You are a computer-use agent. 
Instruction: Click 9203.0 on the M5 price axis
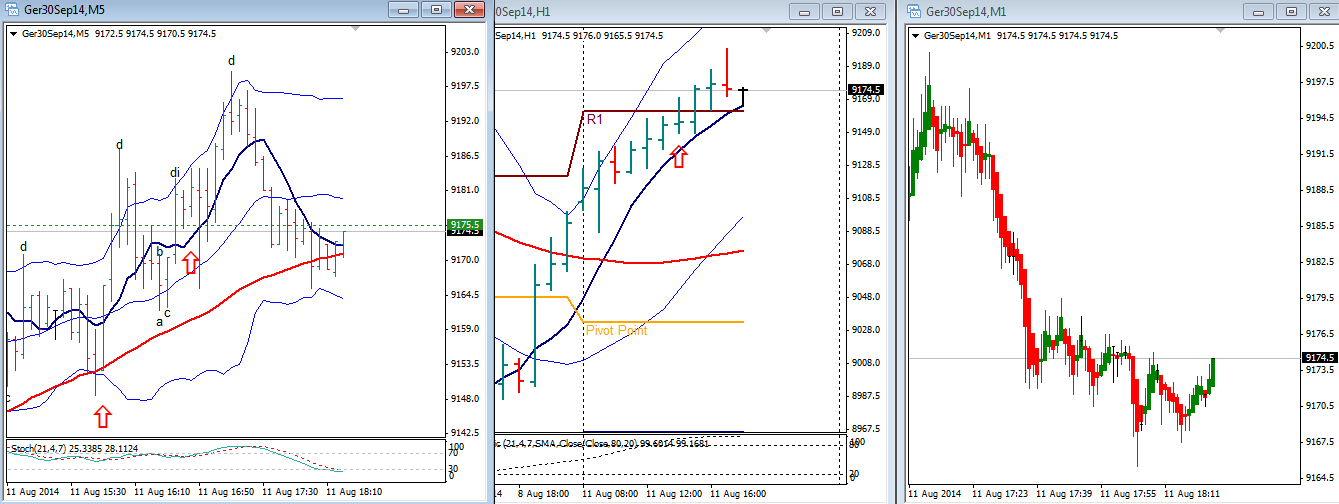pos(466,52)
